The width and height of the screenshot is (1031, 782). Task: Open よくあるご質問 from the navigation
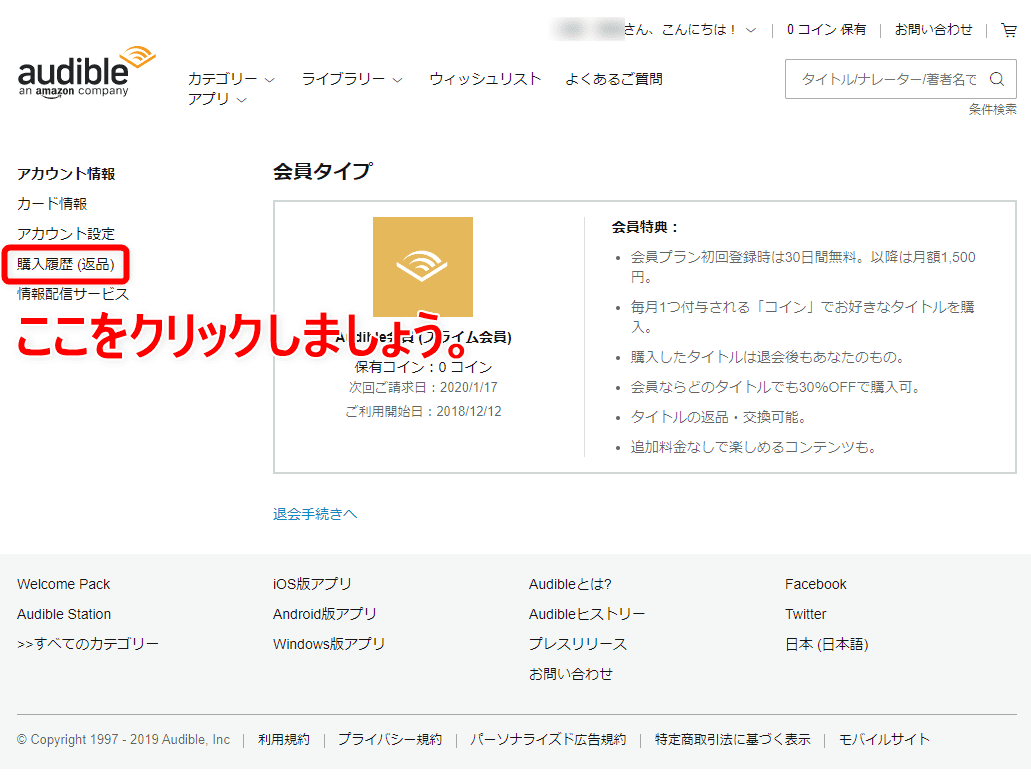pos(615,77)
